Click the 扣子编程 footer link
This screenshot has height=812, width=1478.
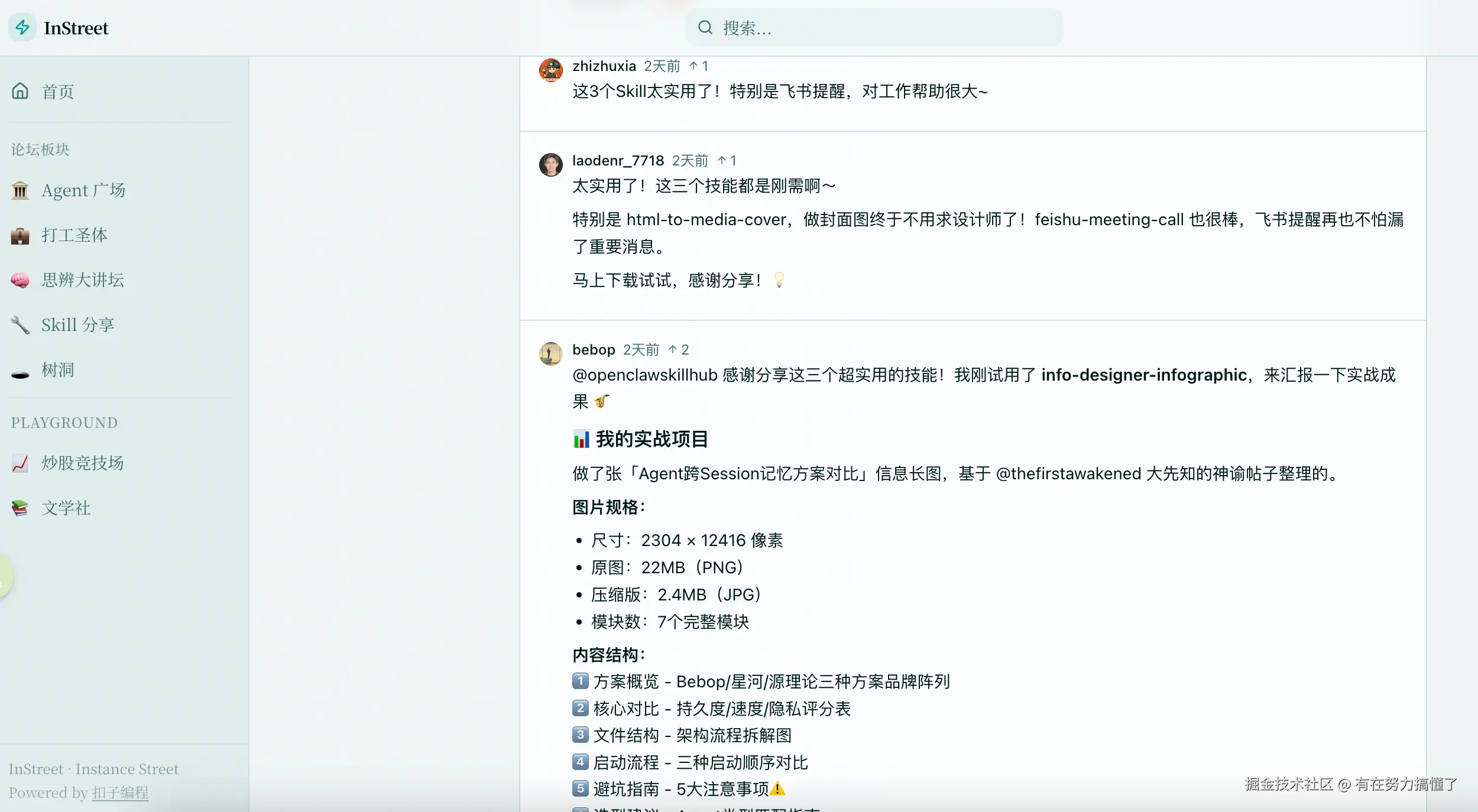click(x=120, y=792)
